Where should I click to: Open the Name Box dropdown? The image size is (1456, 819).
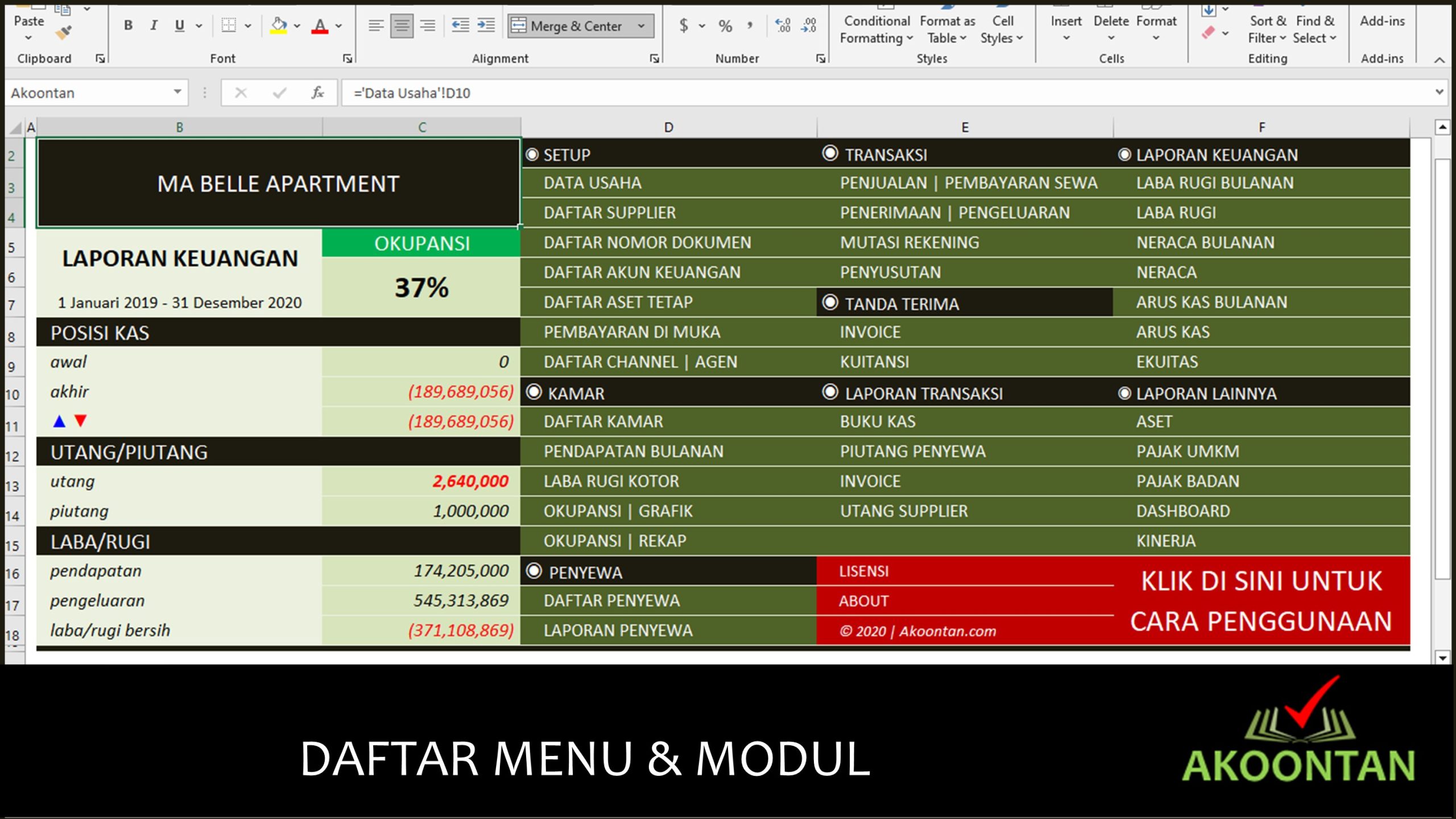(176, 93)
